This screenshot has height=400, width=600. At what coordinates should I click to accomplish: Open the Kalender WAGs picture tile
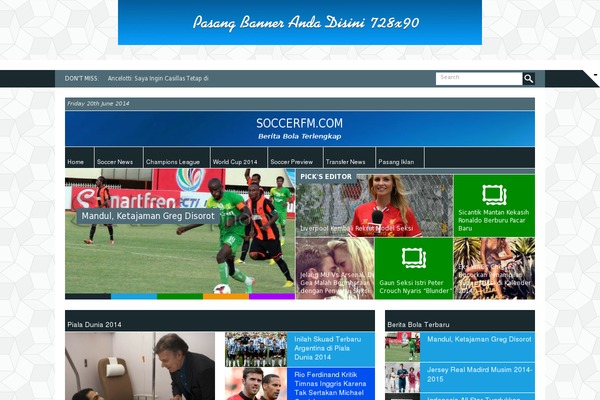[494, 268]
